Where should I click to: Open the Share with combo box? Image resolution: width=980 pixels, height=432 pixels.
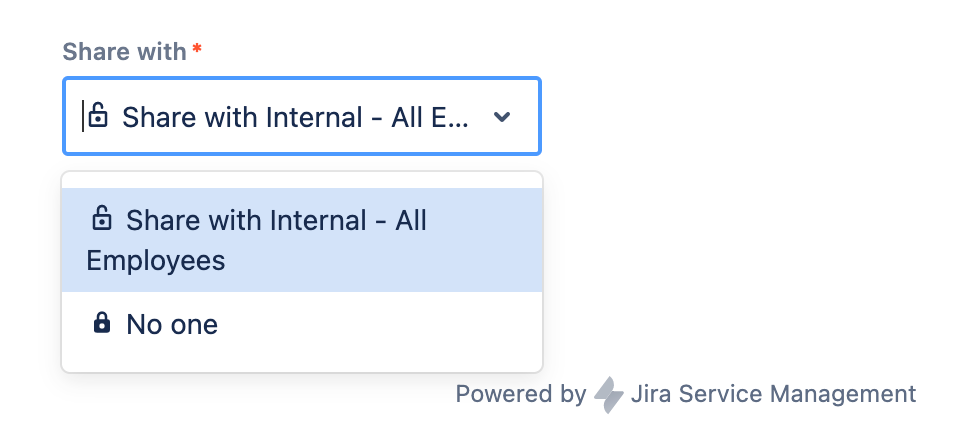(302, 116)
